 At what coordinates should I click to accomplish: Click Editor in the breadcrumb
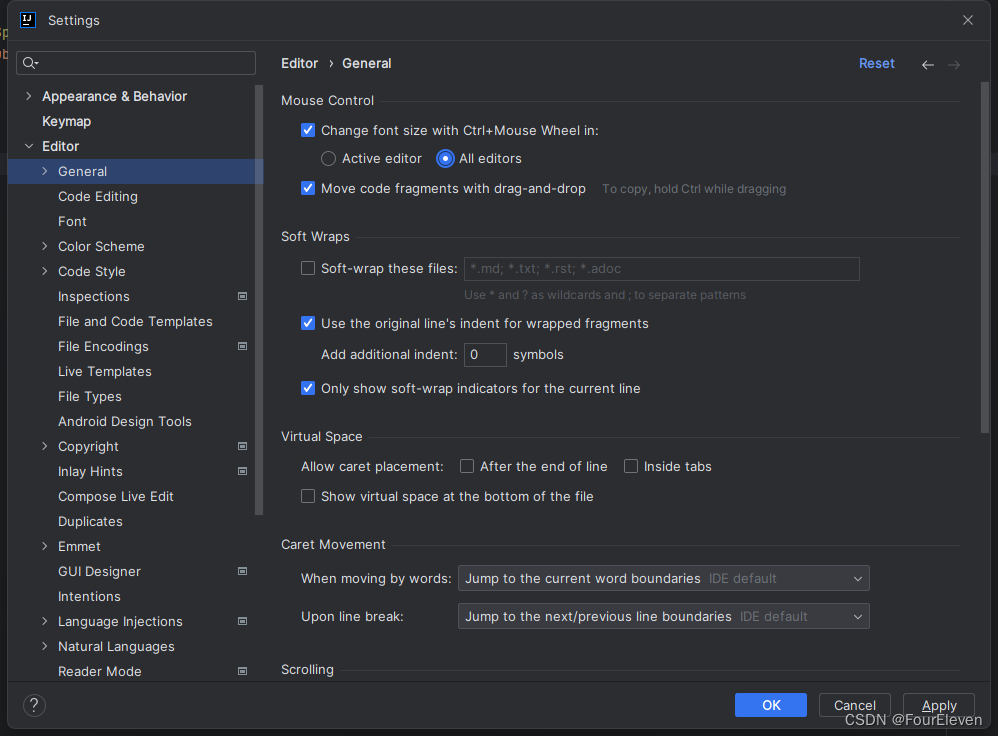(x=299, y=64)
